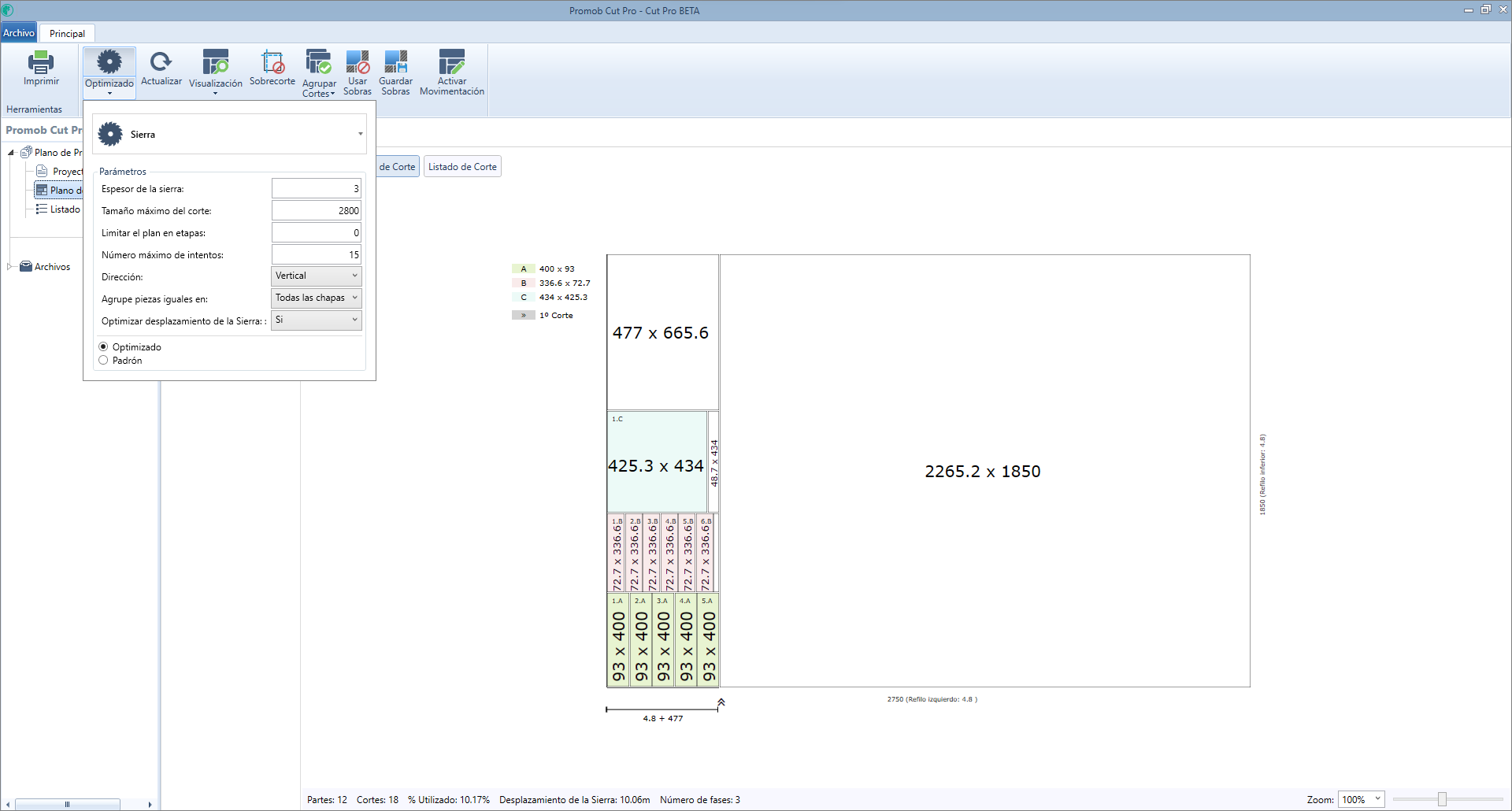This screenshot has height=811, width=1512.
Task: Click the Tamaño máximo del corte field
Action: (x=316, y=210)
